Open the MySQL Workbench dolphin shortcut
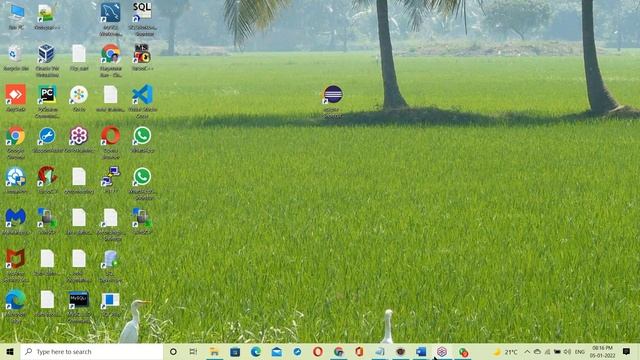640x360 pixels. 111,18
